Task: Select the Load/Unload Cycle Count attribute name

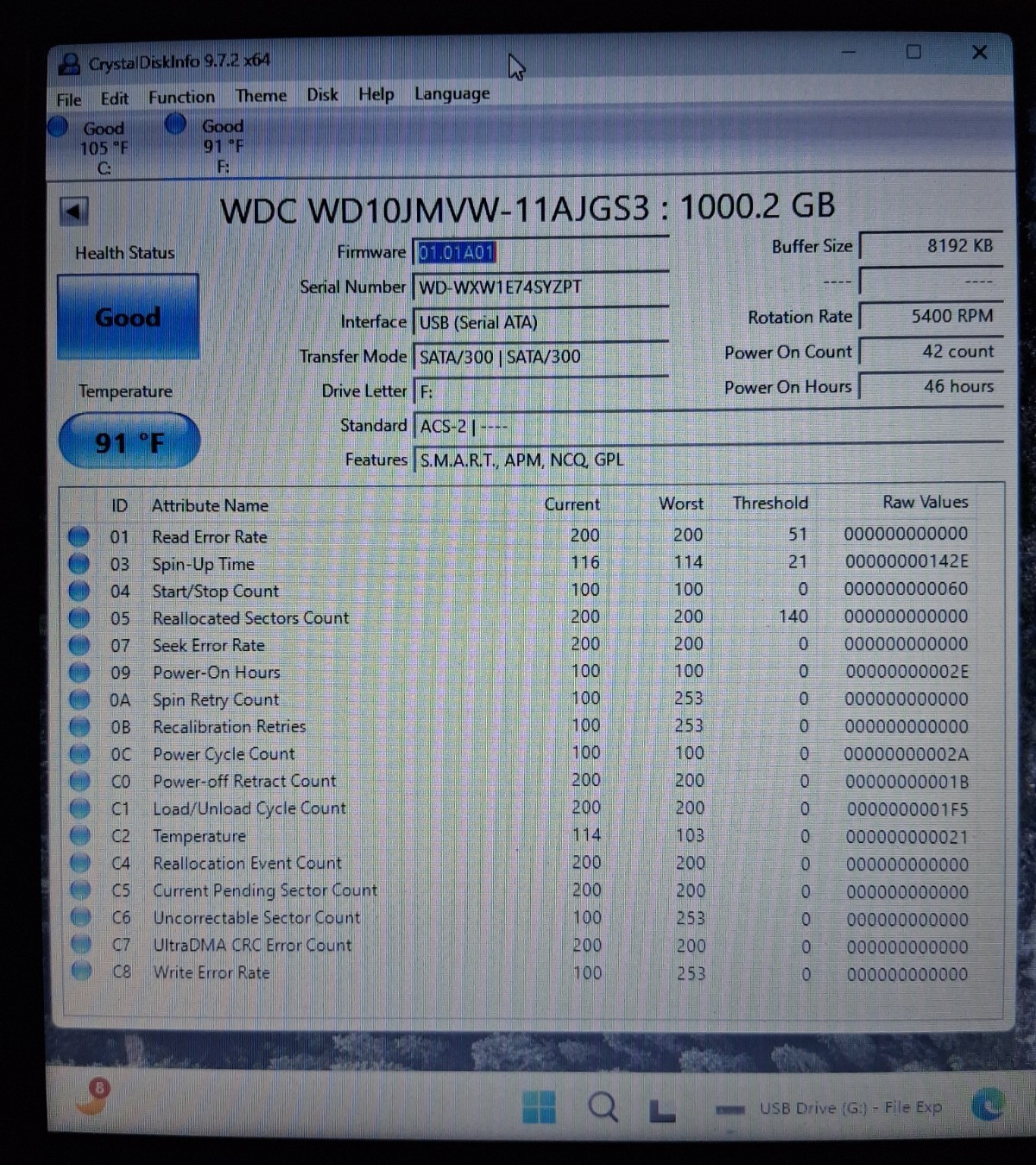Action: point(250,808)
